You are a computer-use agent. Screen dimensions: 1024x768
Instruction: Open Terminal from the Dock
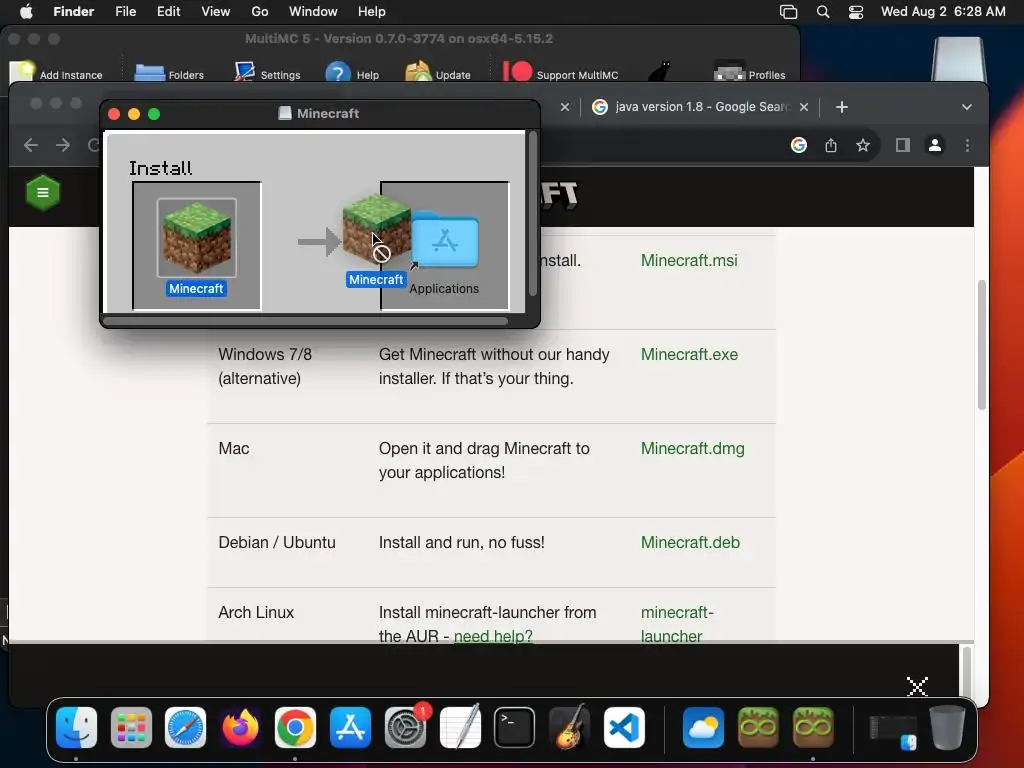click(x=515, y=727)
